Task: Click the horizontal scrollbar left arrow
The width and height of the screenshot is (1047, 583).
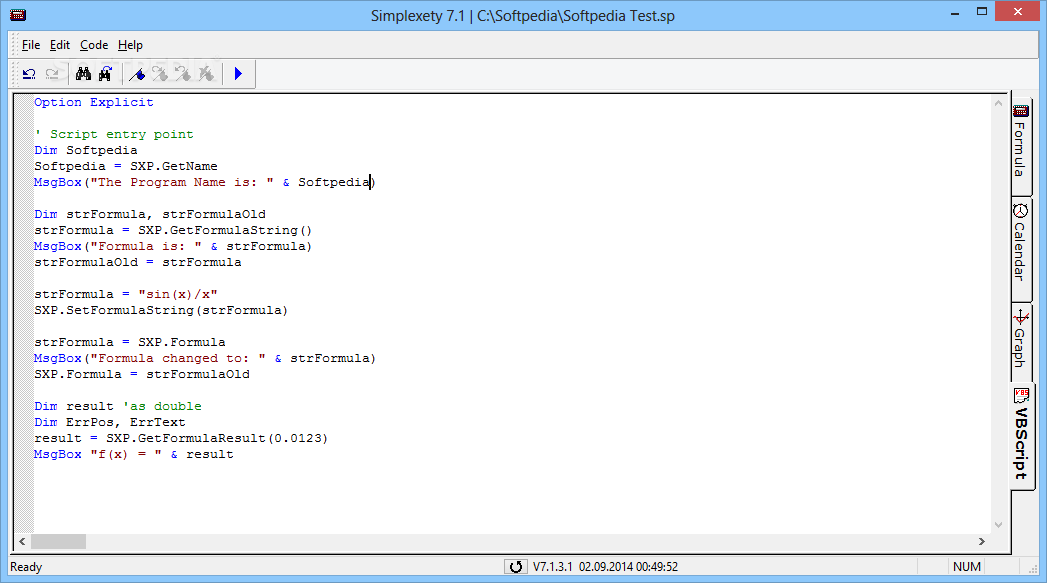Action: click(x=23, y=542)
